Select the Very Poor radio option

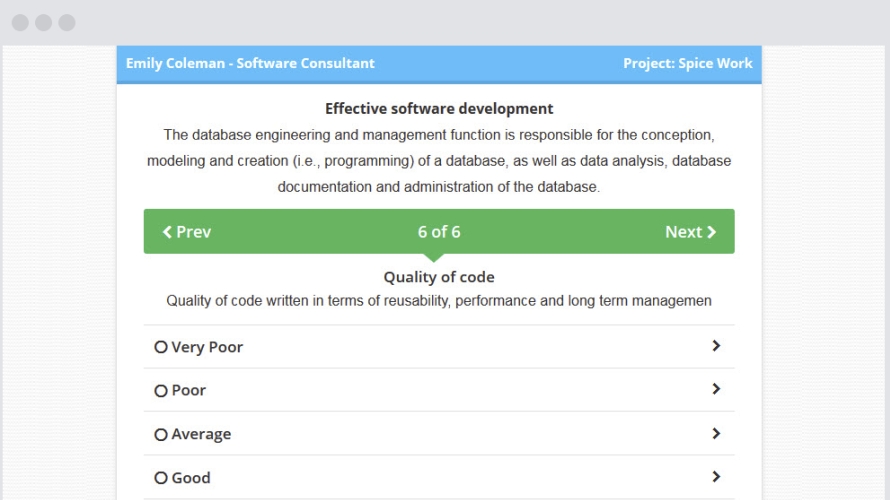pyautogui.click(x=161, y=348)
